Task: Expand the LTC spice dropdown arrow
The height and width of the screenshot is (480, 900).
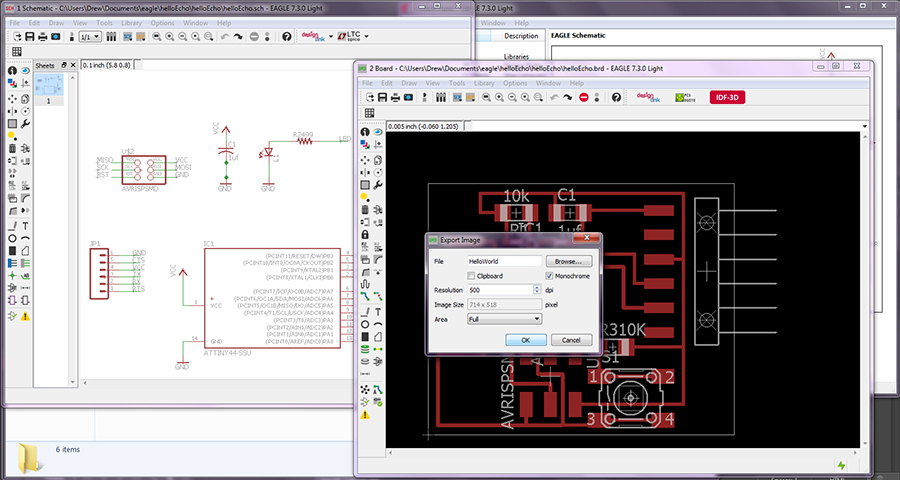Action: pyautogui.click(x=366, y=37)
